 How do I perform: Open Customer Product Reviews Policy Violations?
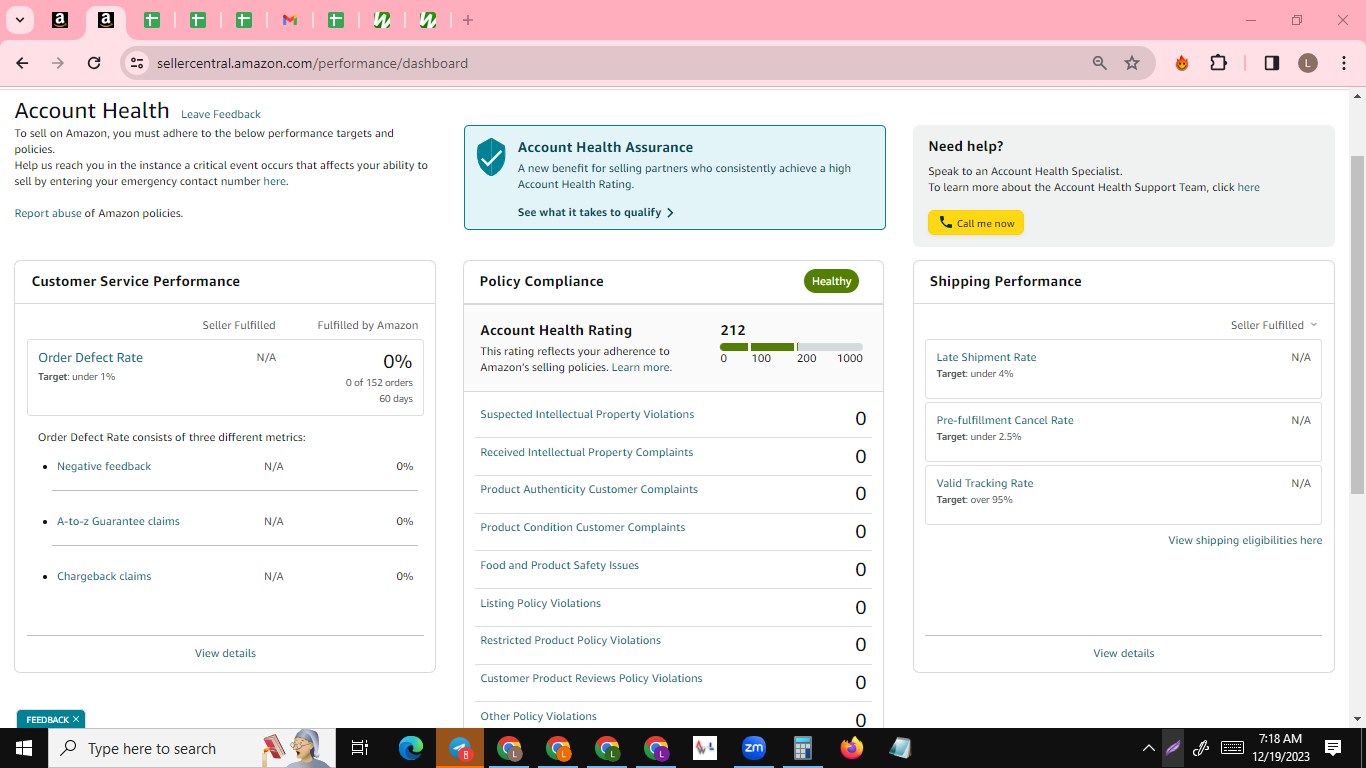[x=591, y=678]
